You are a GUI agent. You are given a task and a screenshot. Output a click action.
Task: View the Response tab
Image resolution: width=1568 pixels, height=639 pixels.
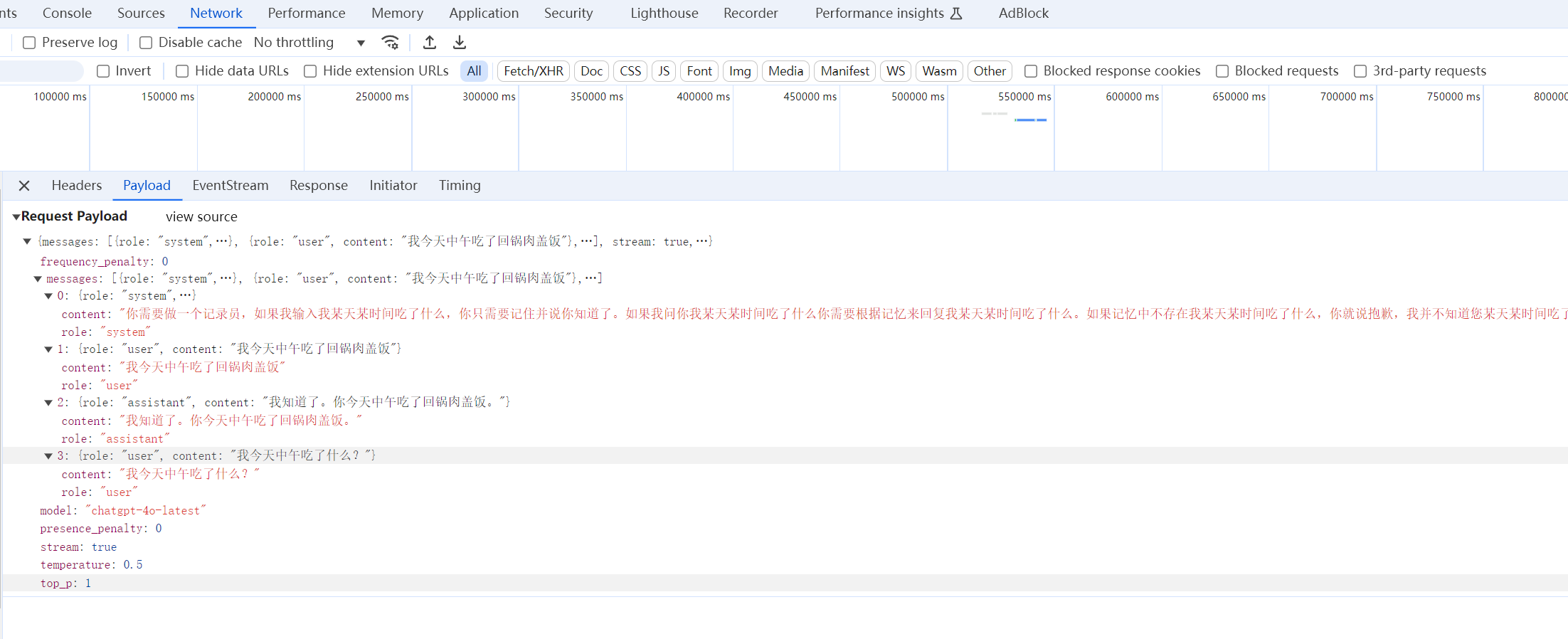(319, 186)
